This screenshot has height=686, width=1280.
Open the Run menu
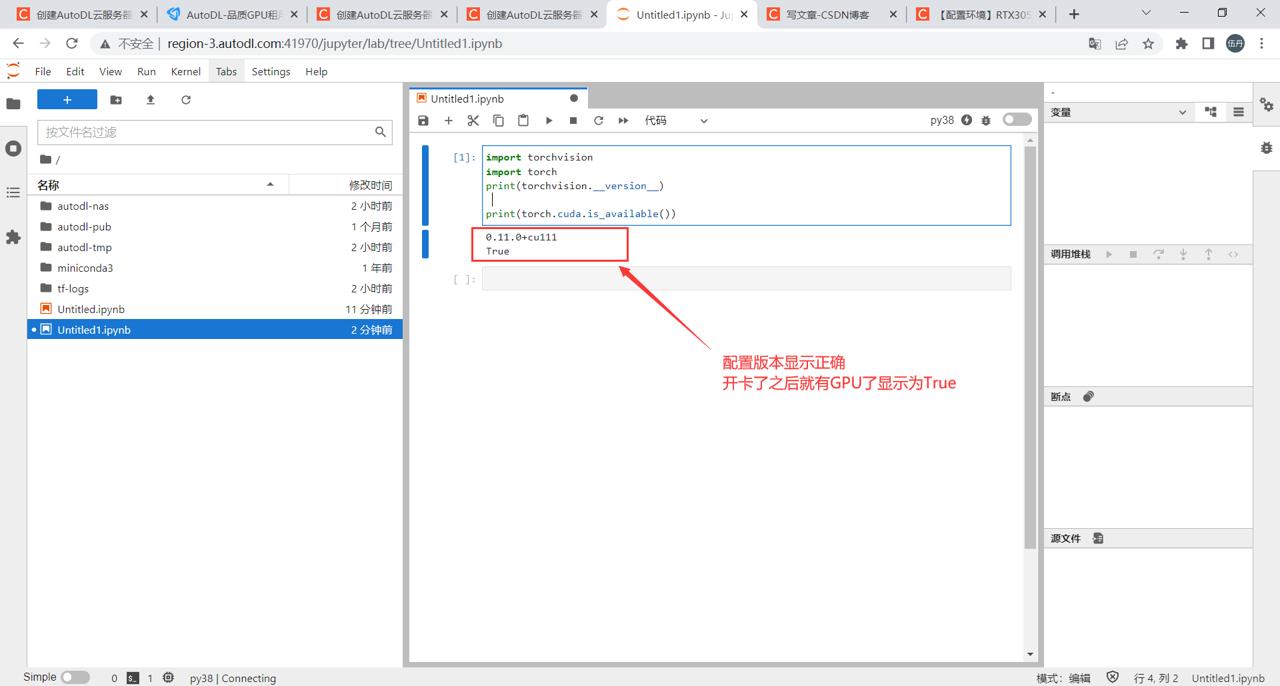pos(146,72)
